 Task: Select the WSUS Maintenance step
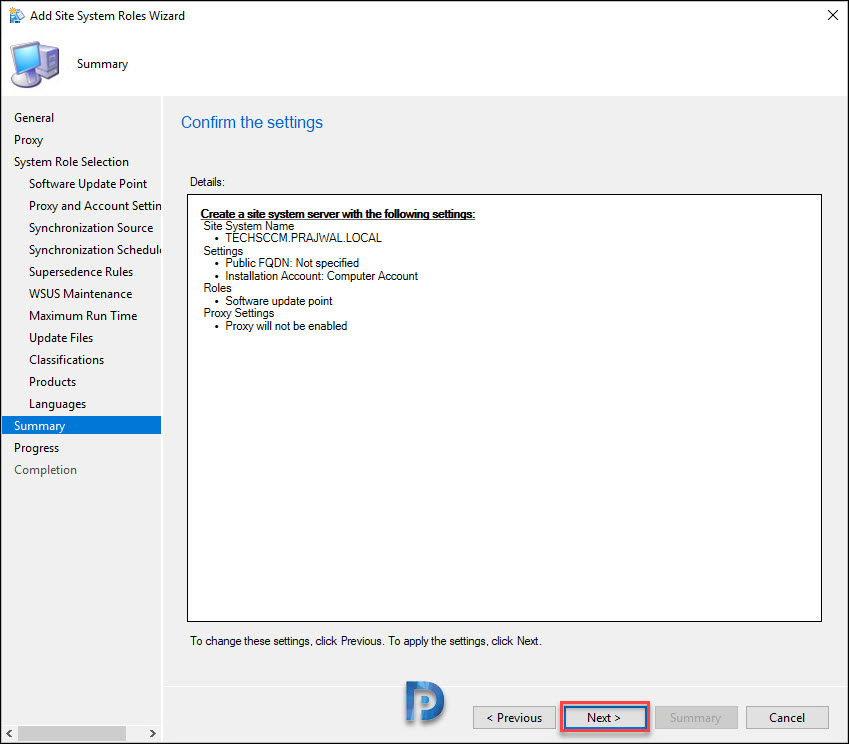pyautogui.click(x=81, y=294)
